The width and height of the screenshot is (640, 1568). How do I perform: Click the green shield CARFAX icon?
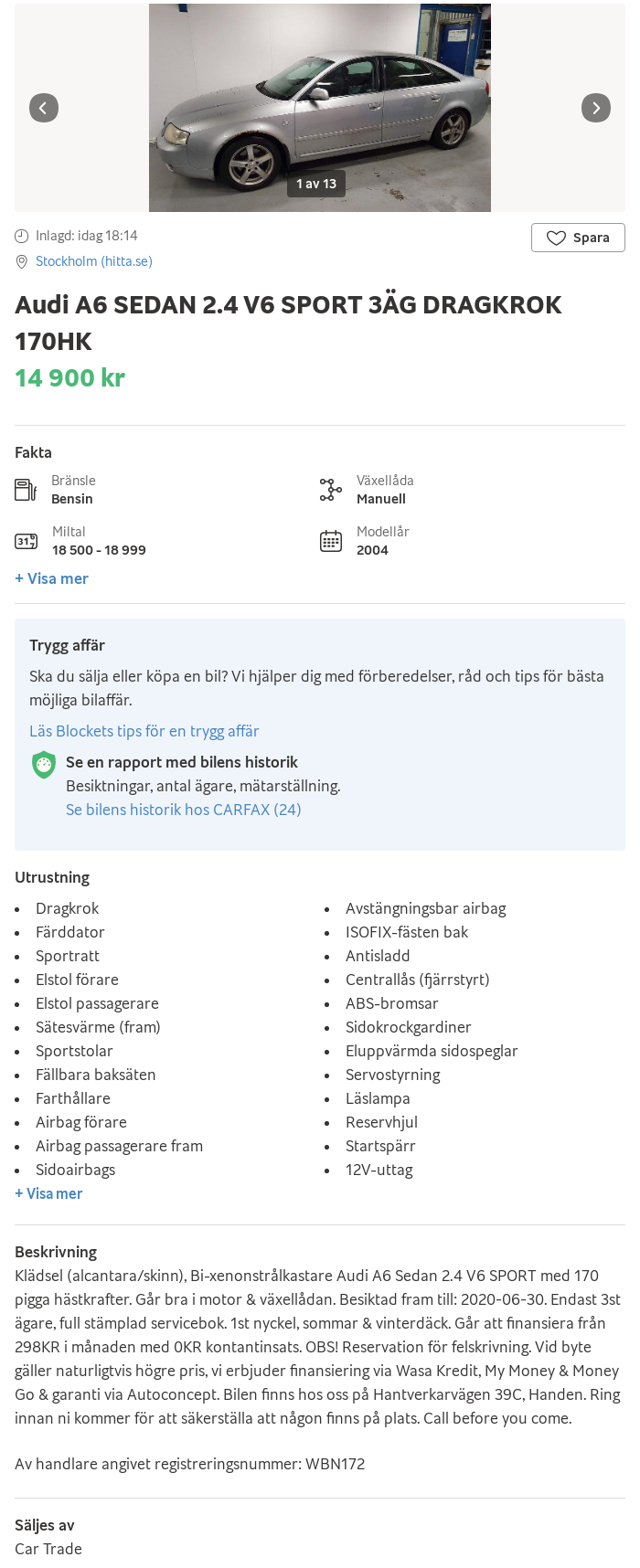click(x=44, y=765)
